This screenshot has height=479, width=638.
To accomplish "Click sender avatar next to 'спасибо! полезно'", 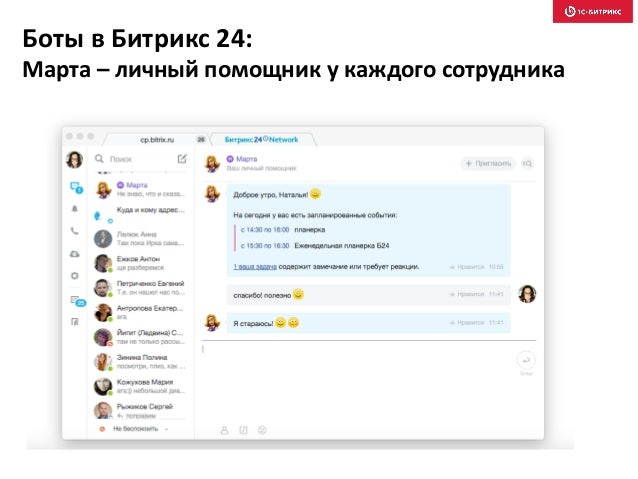I will 527,294.
